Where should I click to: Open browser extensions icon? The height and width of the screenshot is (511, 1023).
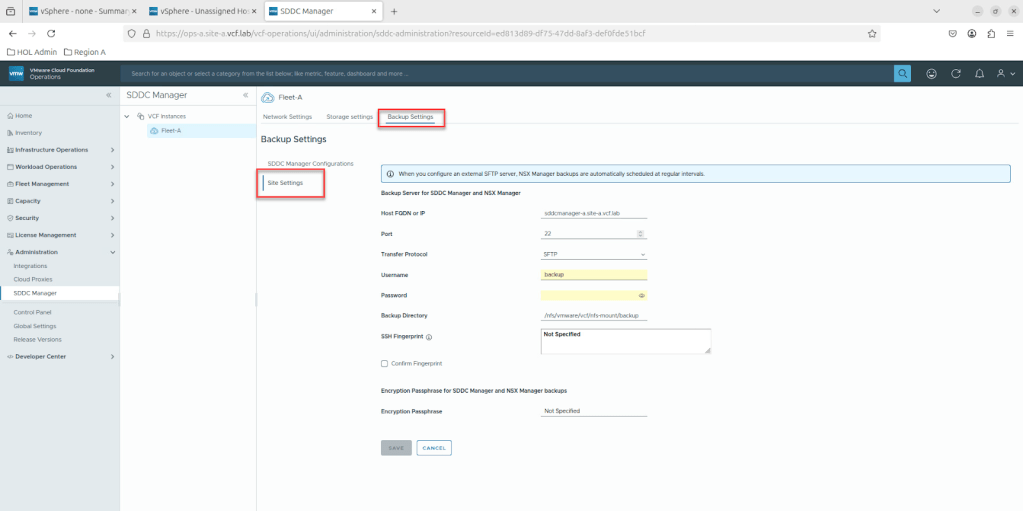pyautogui.click(x=991, y=33)
